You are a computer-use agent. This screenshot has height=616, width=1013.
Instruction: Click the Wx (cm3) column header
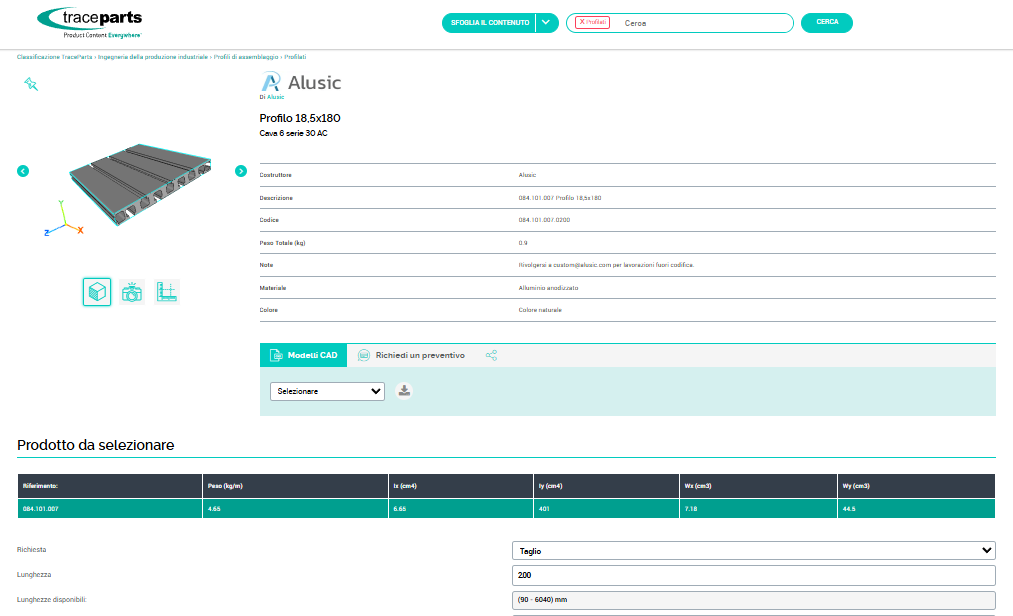[x=758, y=486]
